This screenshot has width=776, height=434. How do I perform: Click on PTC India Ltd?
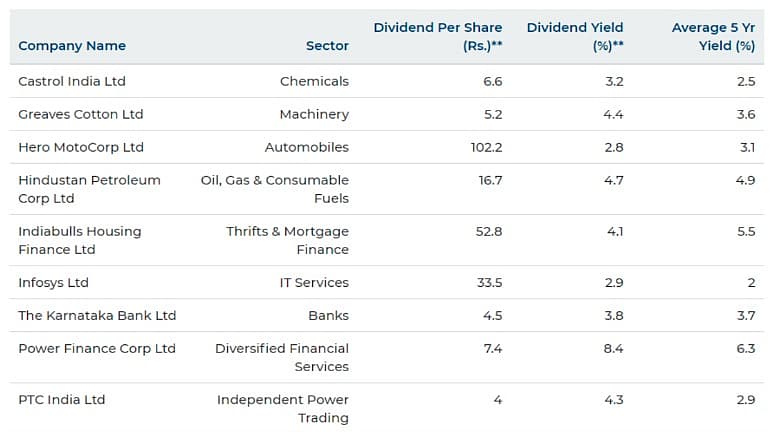[62, 399]
